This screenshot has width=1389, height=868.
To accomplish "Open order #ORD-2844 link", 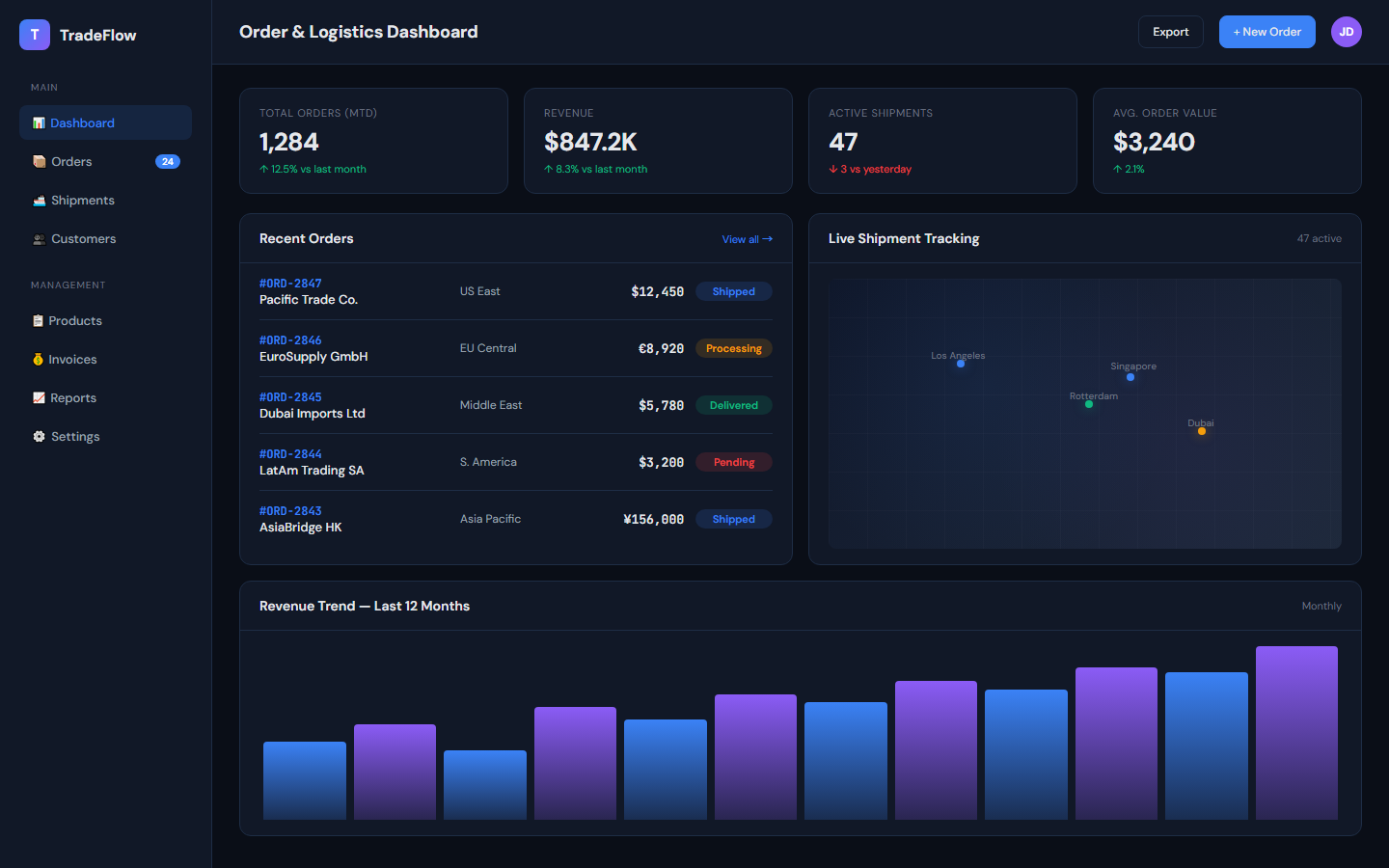I will [x=290, y=454].
